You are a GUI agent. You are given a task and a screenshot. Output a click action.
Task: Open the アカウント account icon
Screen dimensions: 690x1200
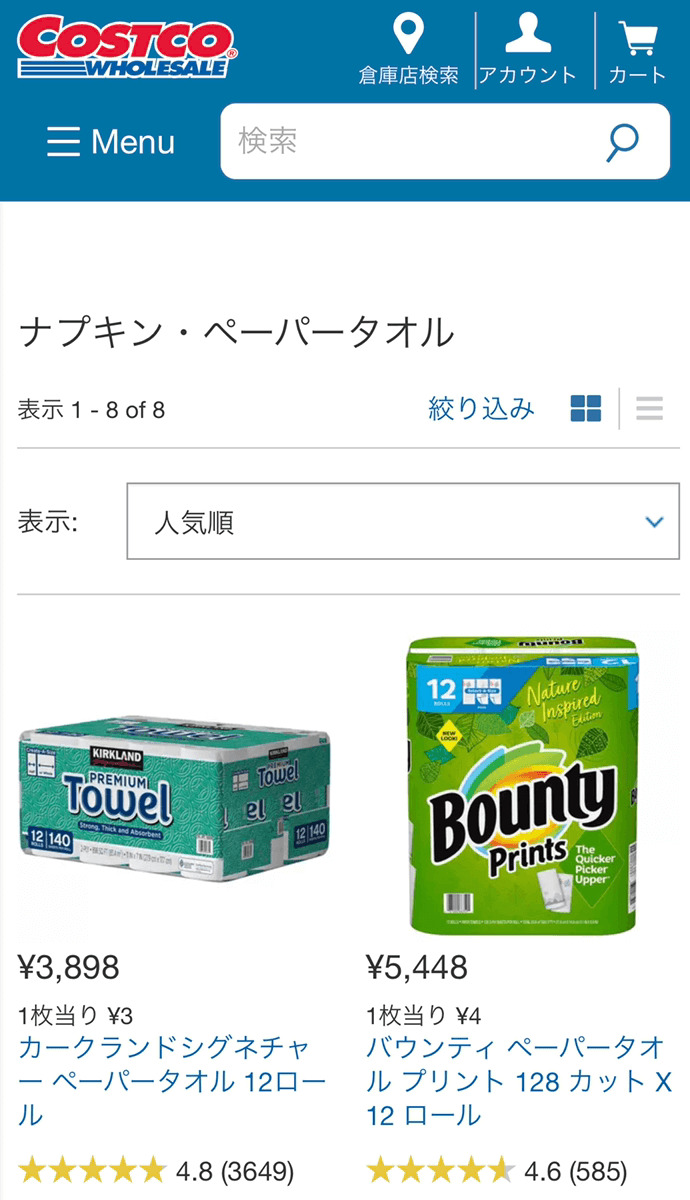click(x=528, y=32)
